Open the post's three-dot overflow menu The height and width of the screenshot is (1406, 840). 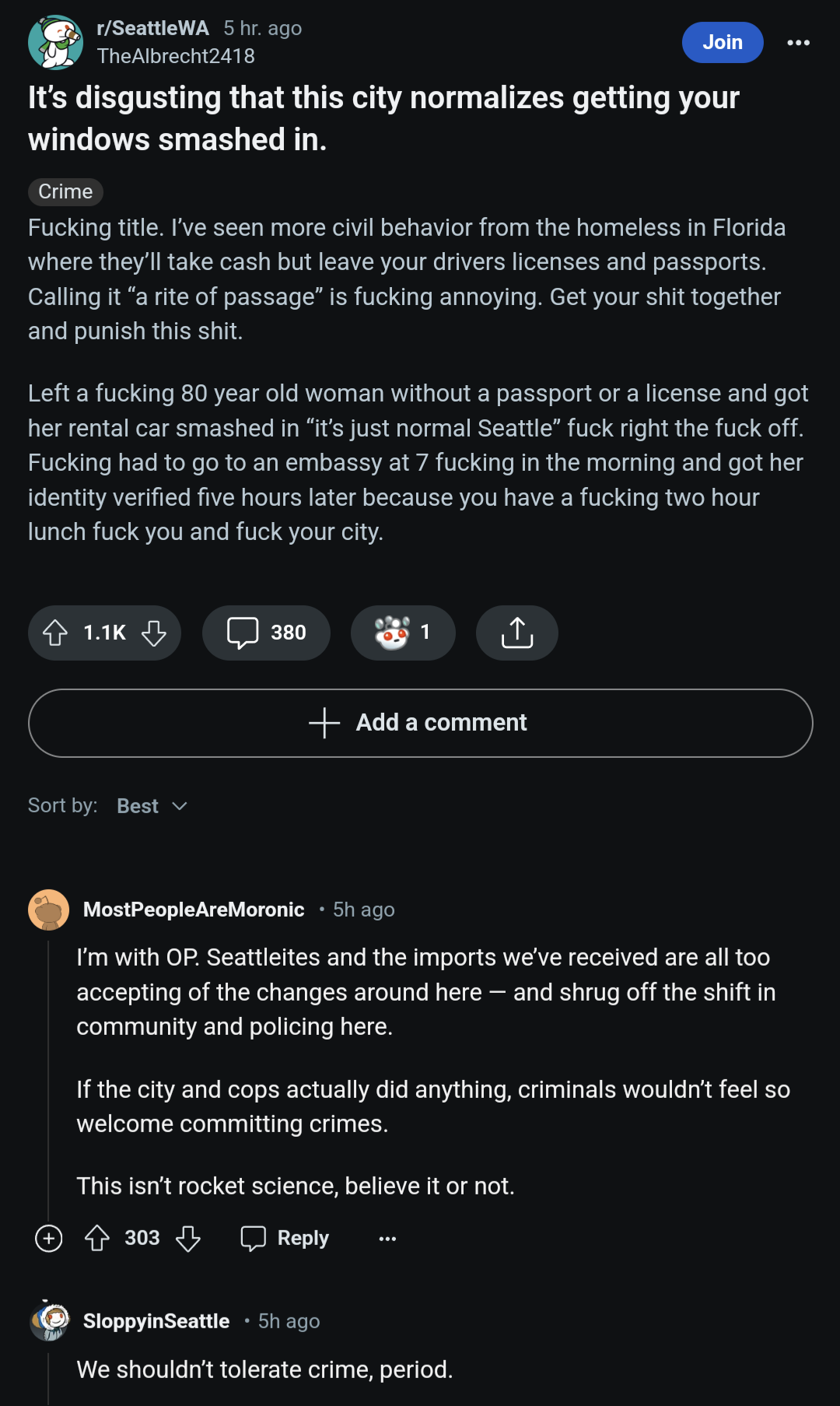pyautogui.click(x=798, y=43)
